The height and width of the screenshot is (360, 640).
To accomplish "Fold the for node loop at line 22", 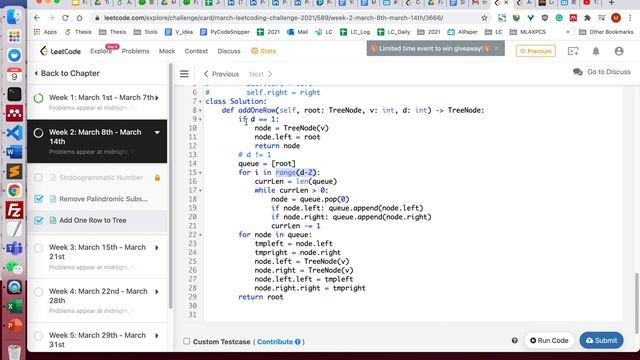I will [x=200, y=235].
